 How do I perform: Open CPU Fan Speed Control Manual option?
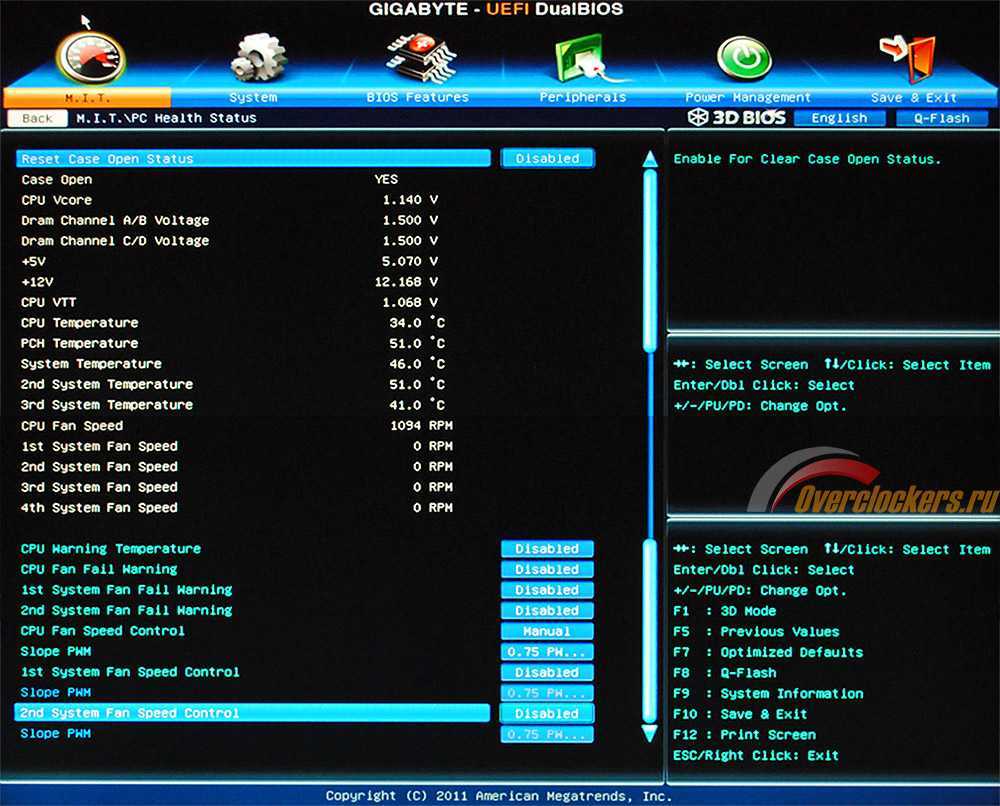(x=547, y=631)
